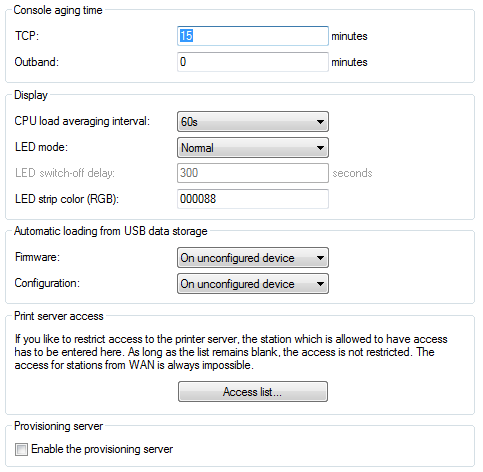Click the Automatic loading from USB heading
Screen dimensions: 483x472
pos(111,231)
